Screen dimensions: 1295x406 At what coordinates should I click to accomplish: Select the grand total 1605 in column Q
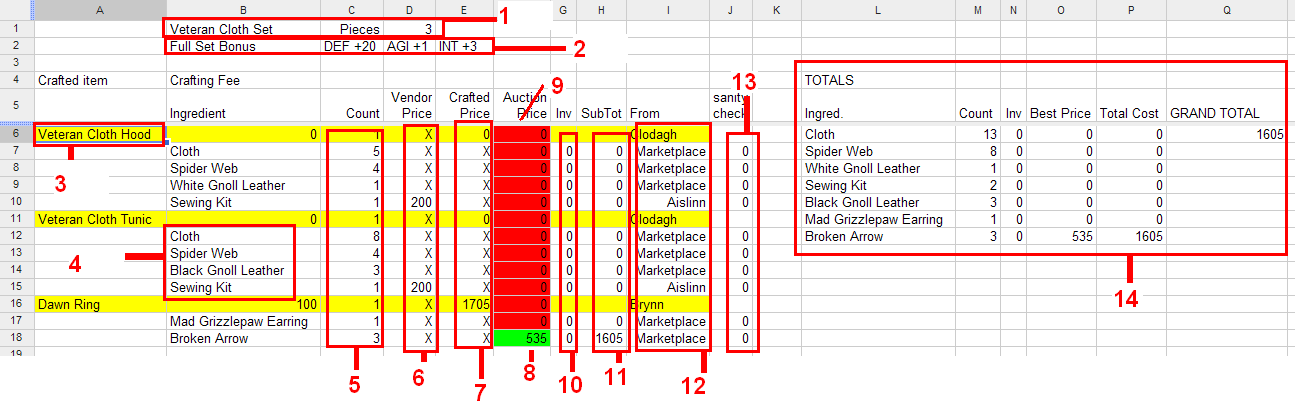tap(1227, 134)
